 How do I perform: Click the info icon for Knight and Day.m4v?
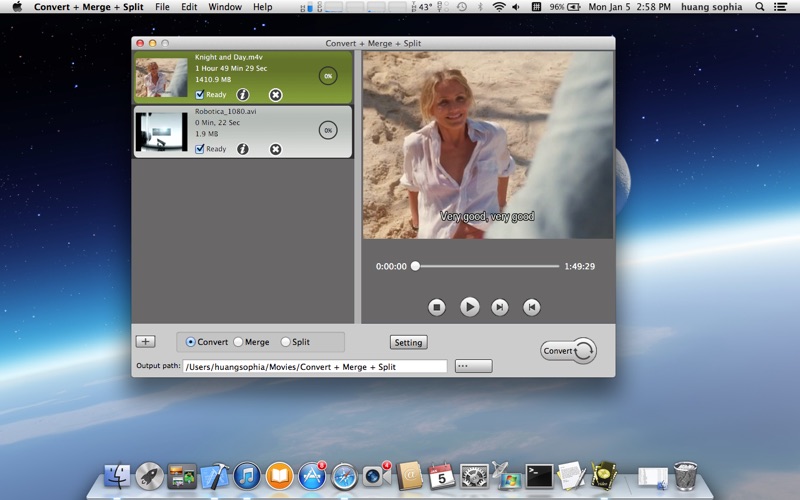pyautogui.click(x=243, y=94)
